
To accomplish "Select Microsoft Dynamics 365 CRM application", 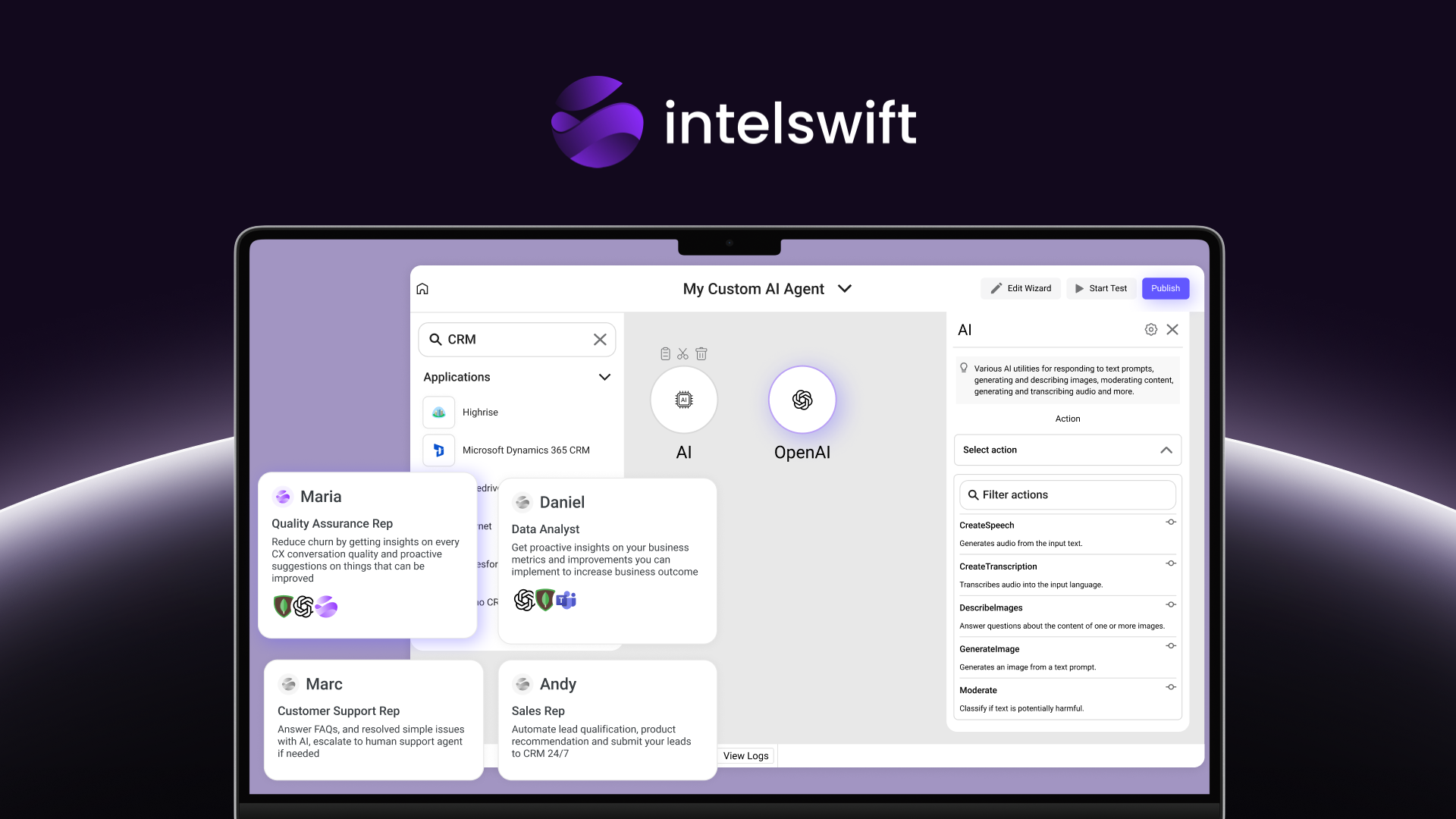I will coord(526,450).
